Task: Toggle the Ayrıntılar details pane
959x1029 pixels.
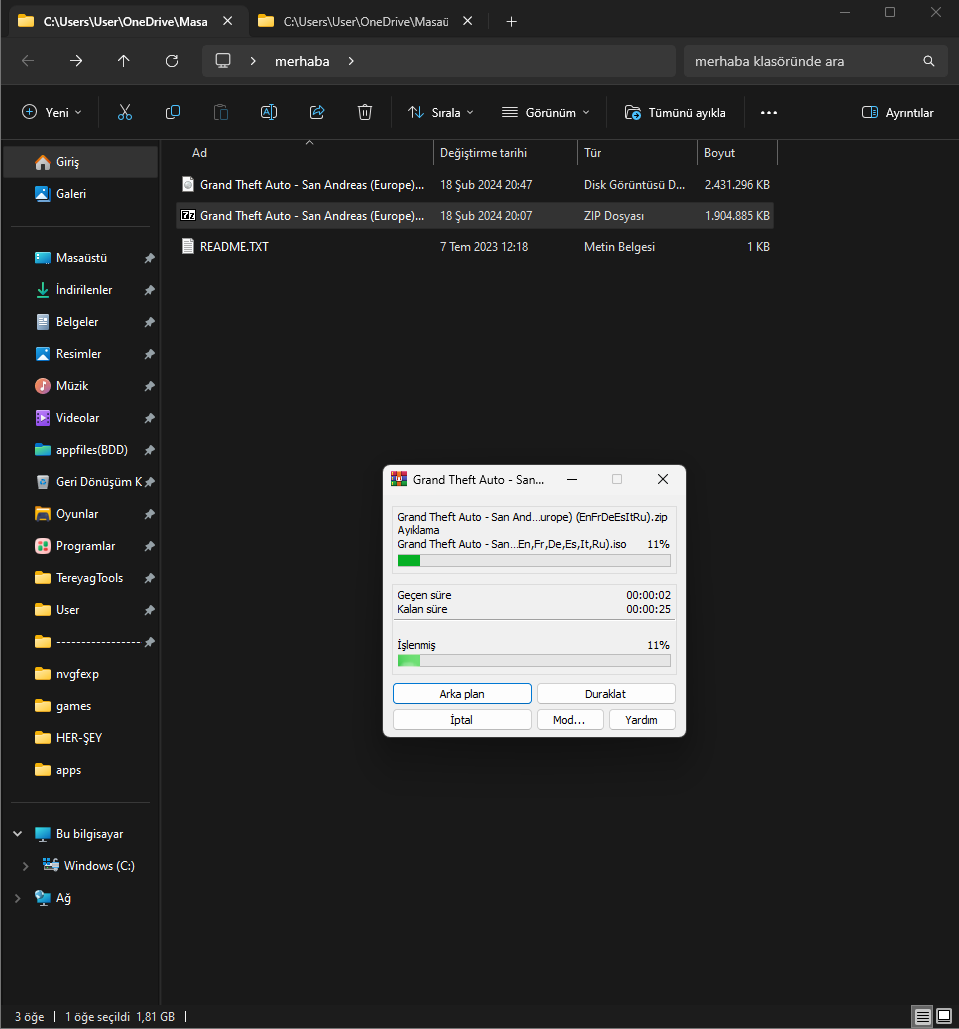Action: coord(897,113)
